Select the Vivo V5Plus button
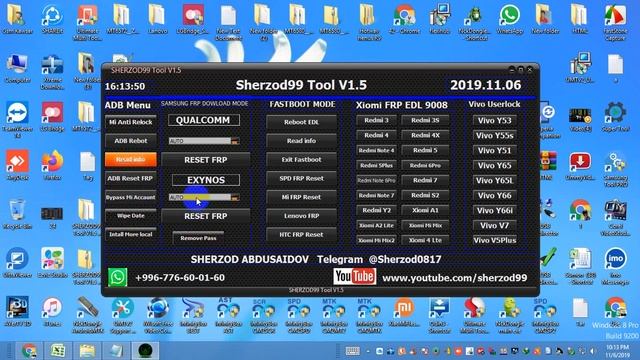Screen dimensions: 640x360 [x=494, y=240]
